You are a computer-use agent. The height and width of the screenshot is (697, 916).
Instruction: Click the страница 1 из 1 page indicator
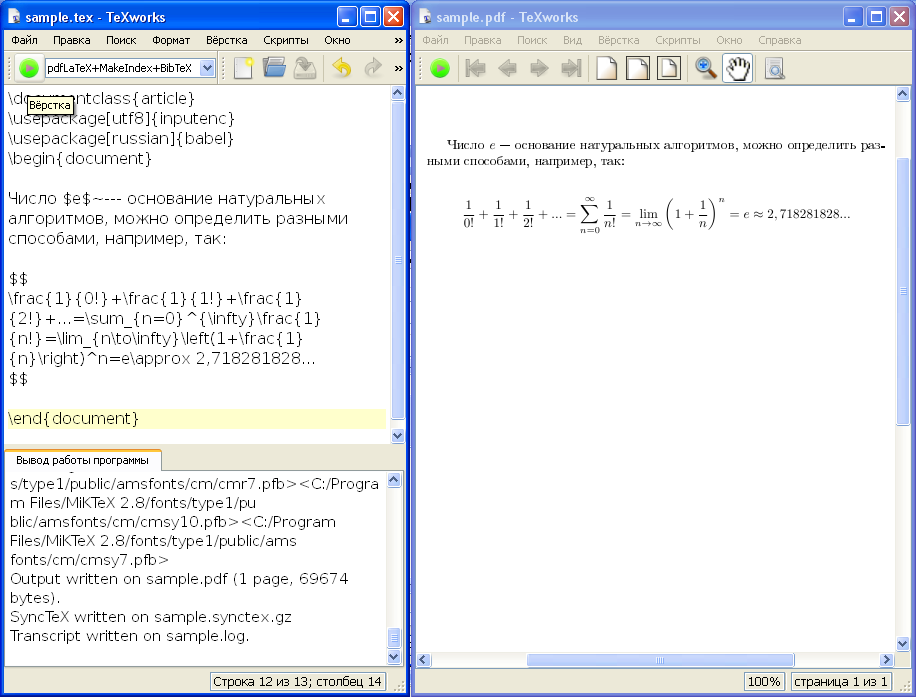pyautogui.click(x=840, y=681)
